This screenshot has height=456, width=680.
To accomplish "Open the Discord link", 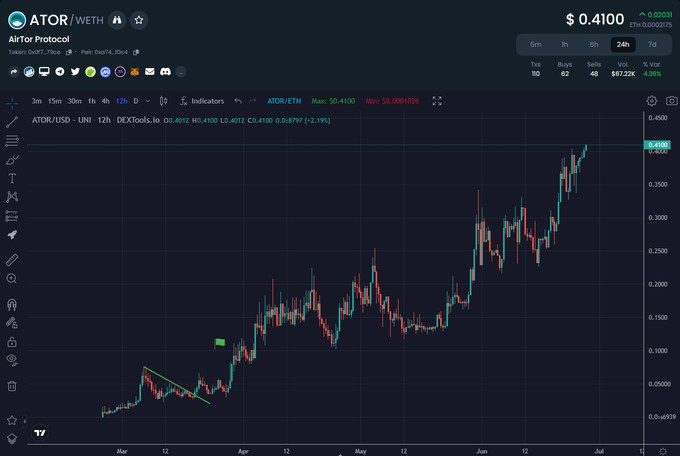I will (165, 72).
